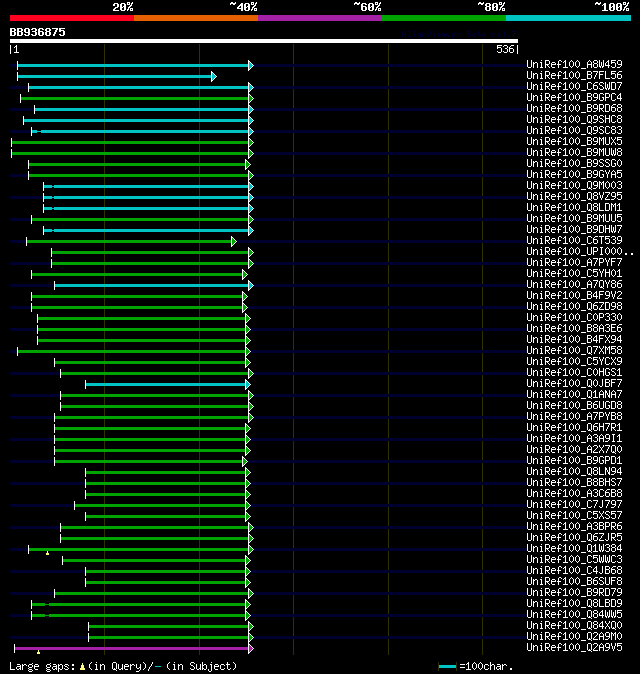
Task: Click the UniRef100_Q84XQ0 label
Action: tap(574, 626)
